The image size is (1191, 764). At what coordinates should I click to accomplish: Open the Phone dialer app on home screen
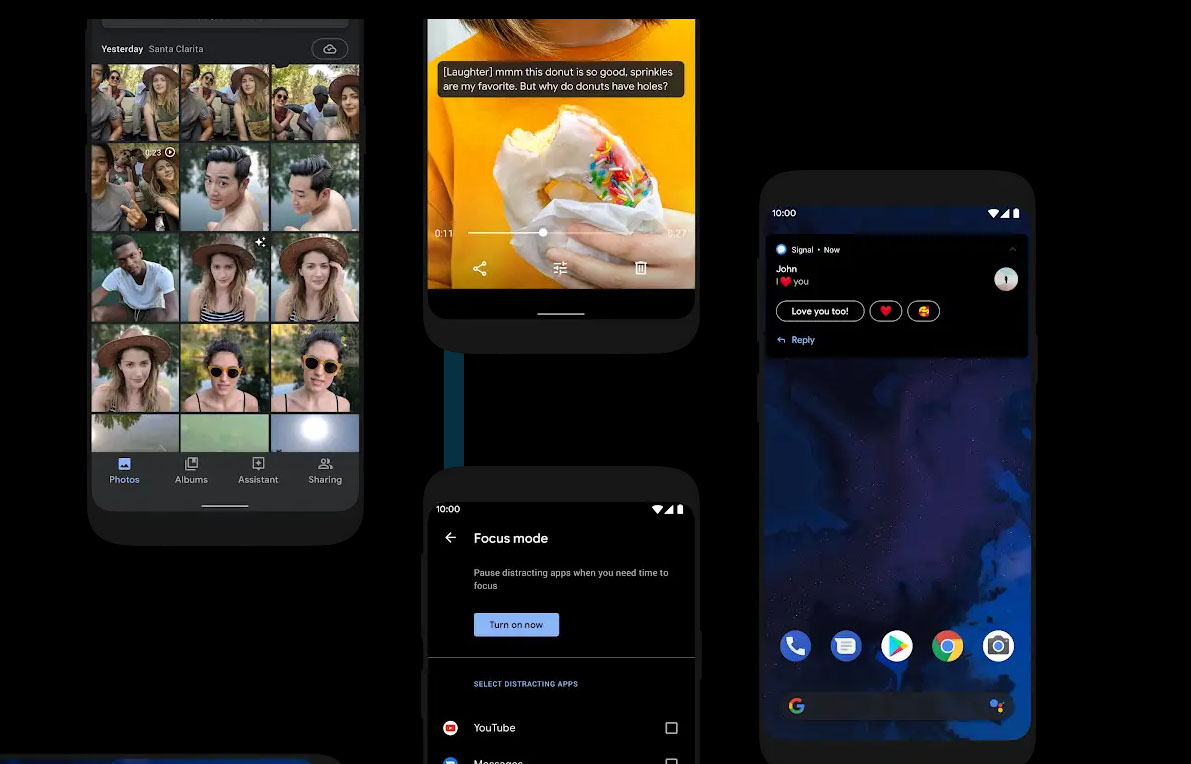[795, 646]
